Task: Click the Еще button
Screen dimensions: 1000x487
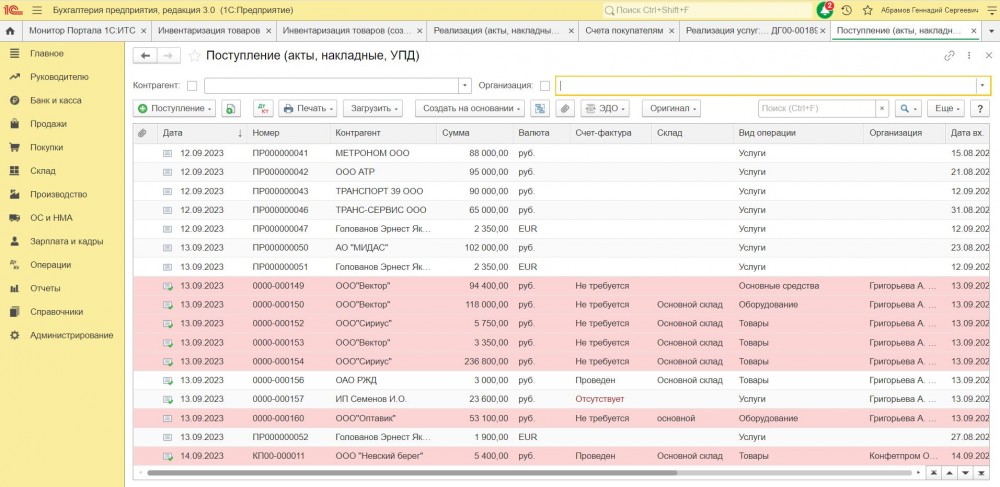Action: [x=946, y=108]
